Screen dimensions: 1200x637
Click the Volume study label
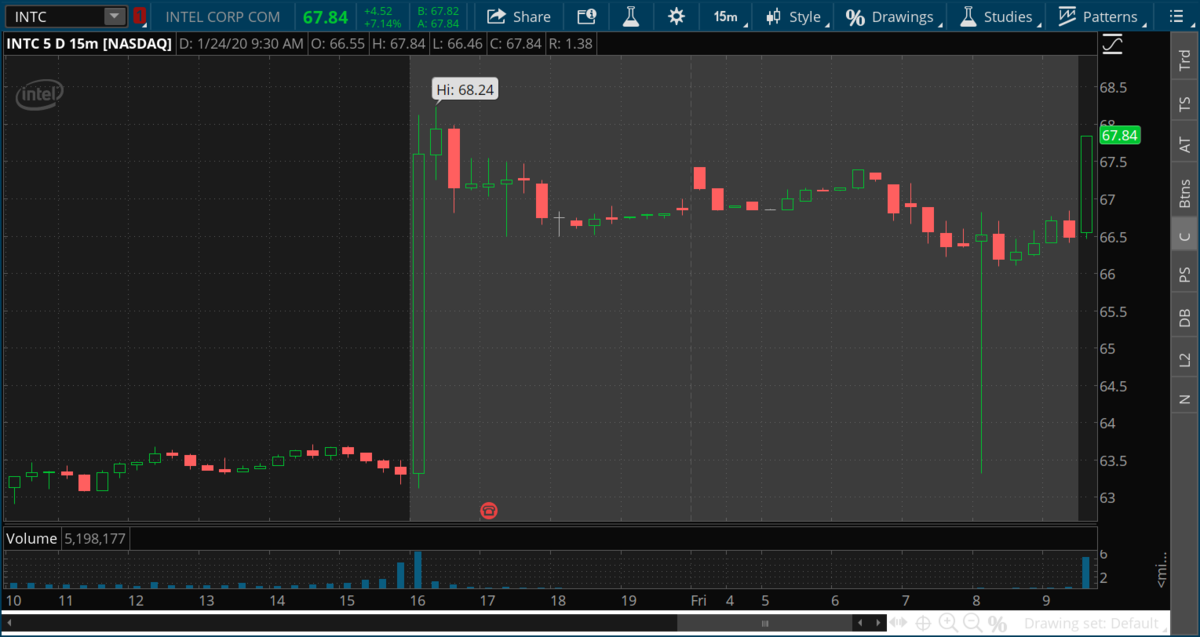tap(31, 538)
